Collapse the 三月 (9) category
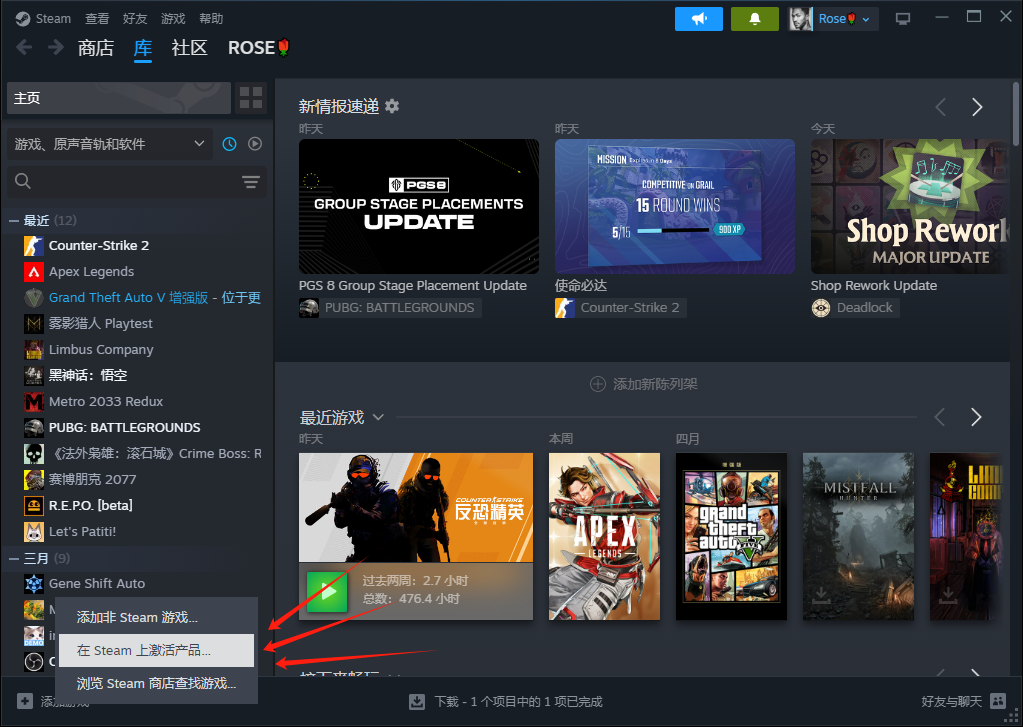Viewport: 1023px width, 727px height. (x=13, y=559)
